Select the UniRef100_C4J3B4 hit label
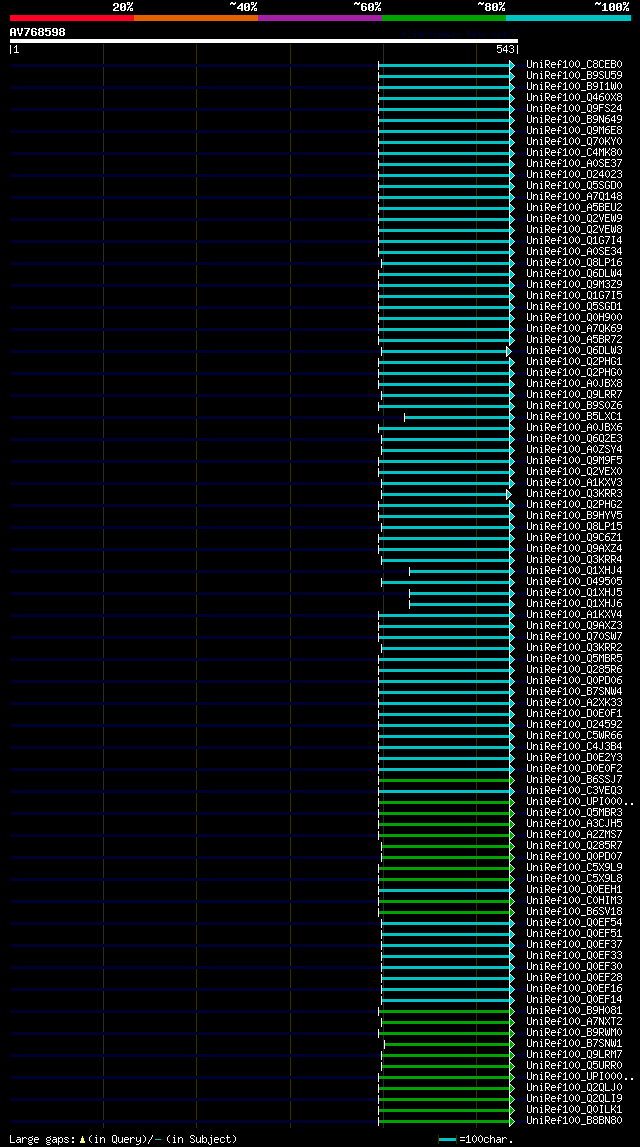 574,746
